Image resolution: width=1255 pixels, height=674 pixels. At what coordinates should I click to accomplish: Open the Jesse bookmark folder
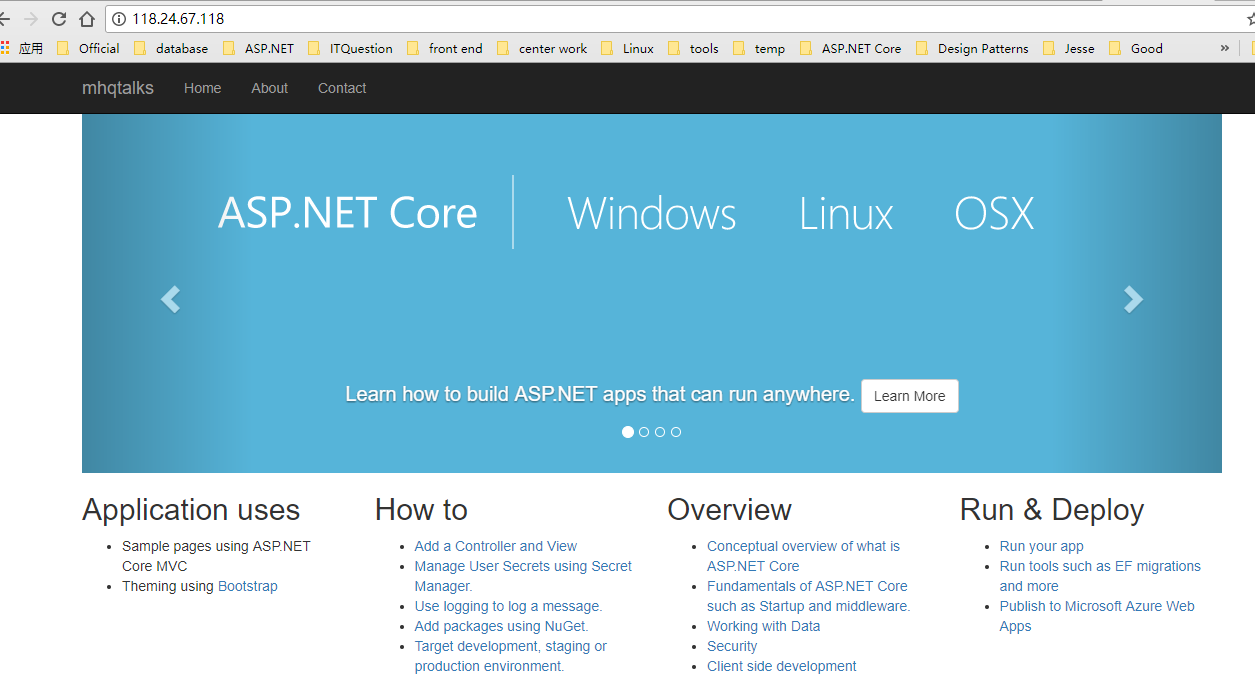1068,48
